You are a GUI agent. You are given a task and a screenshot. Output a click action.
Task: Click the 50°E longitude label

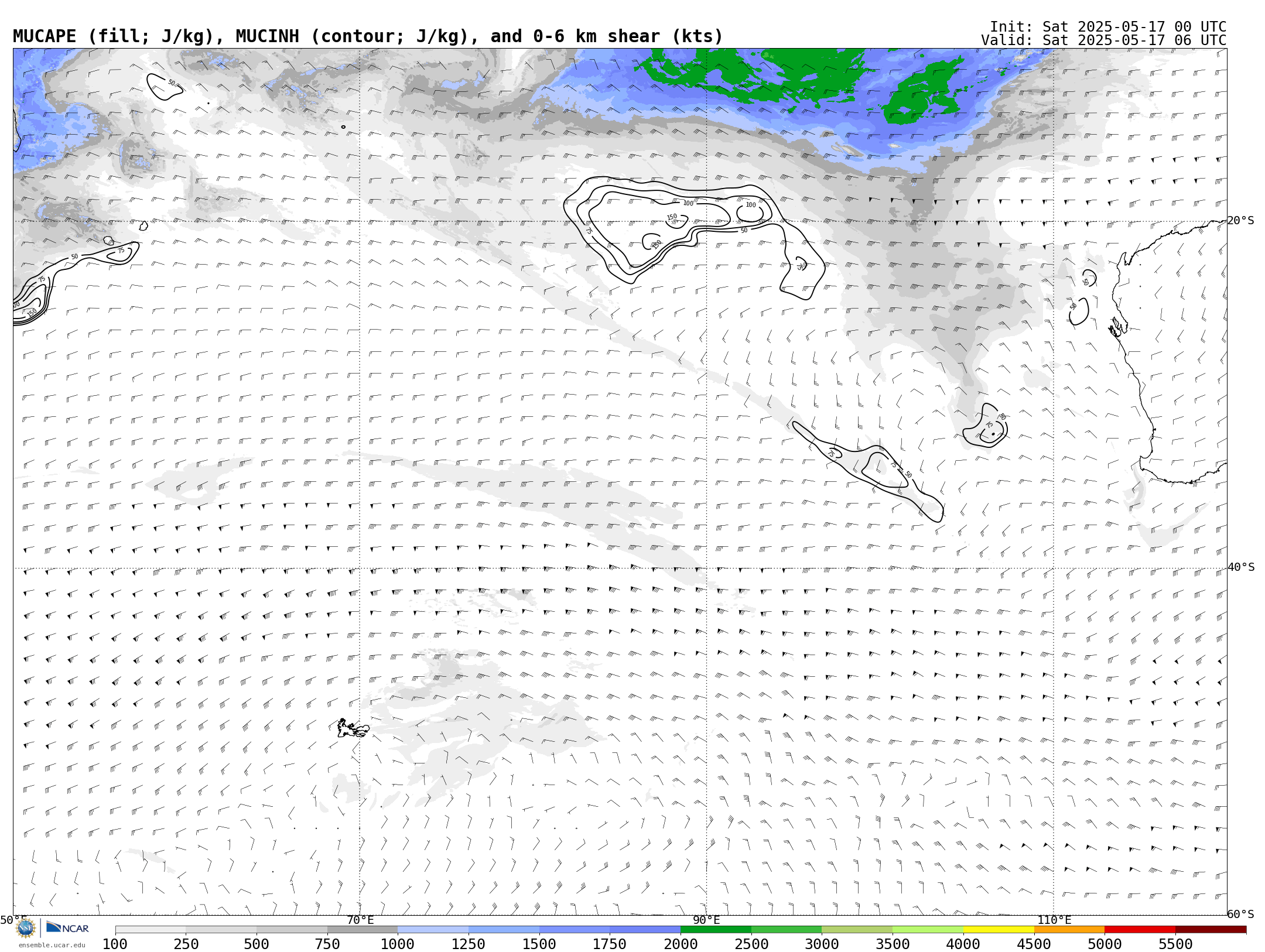coord(13,920)
